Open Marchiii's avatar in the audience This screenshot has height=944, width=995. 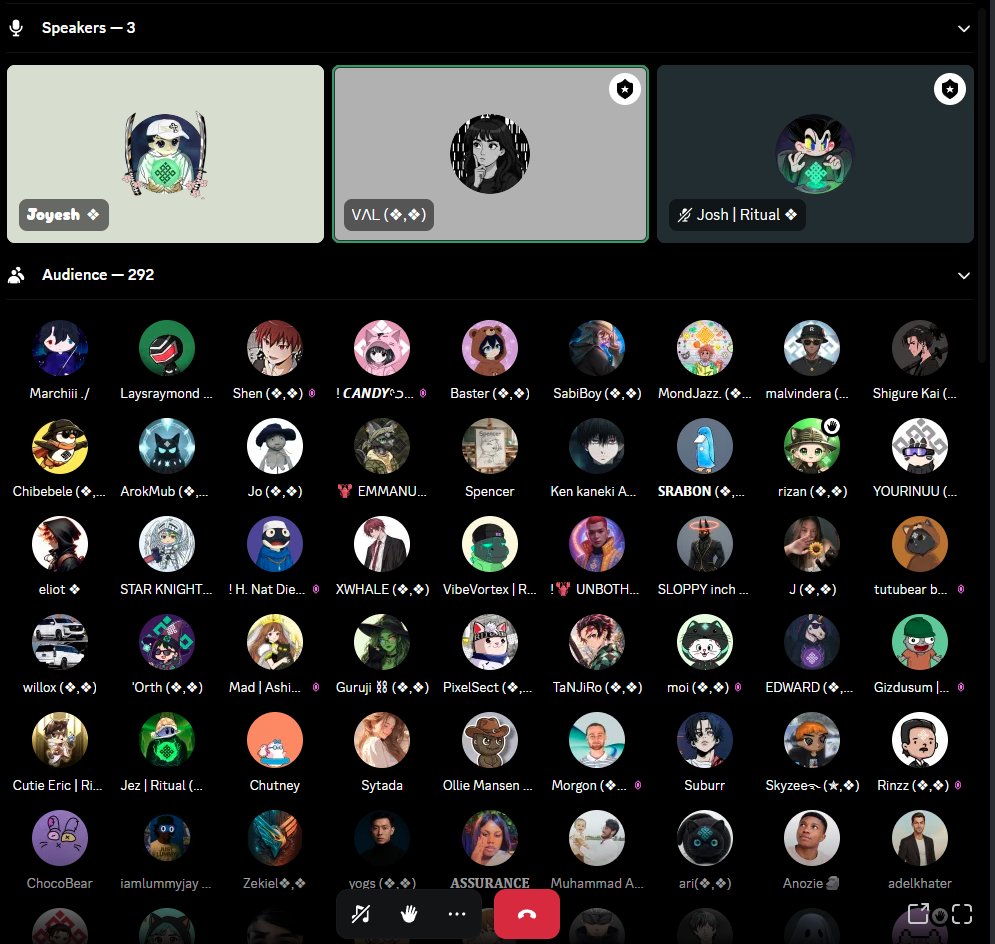tap(60, 348)
